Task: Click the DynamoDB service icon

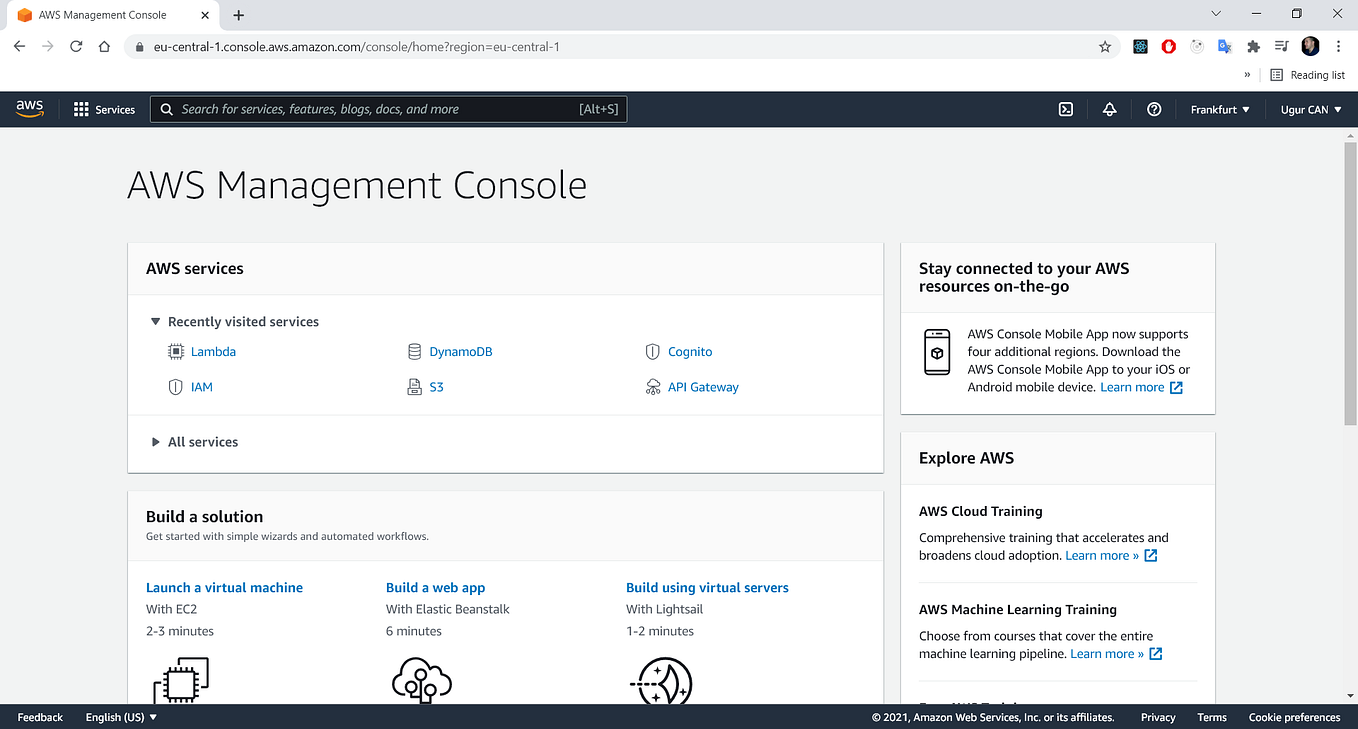Action: [x=414, y=351]
